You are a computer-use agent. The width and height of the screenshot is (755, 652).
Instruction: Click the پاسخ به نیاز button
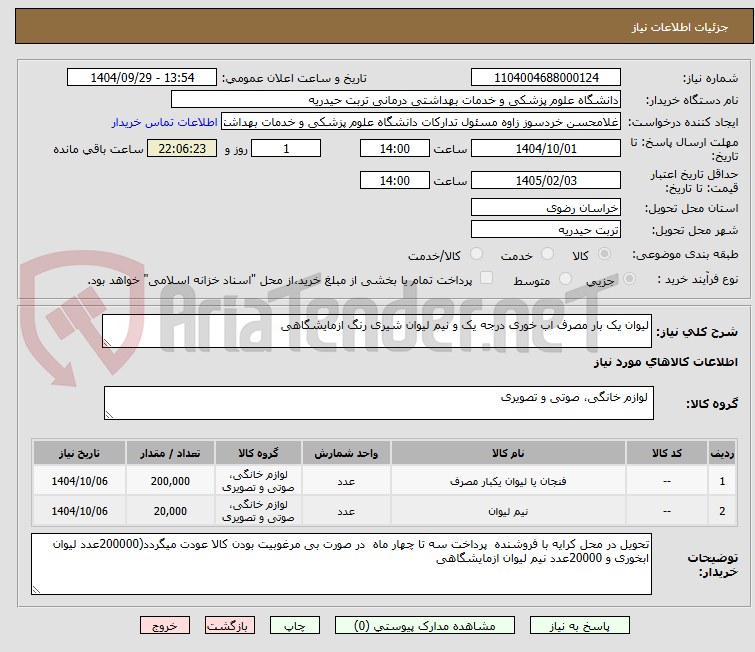580,626
